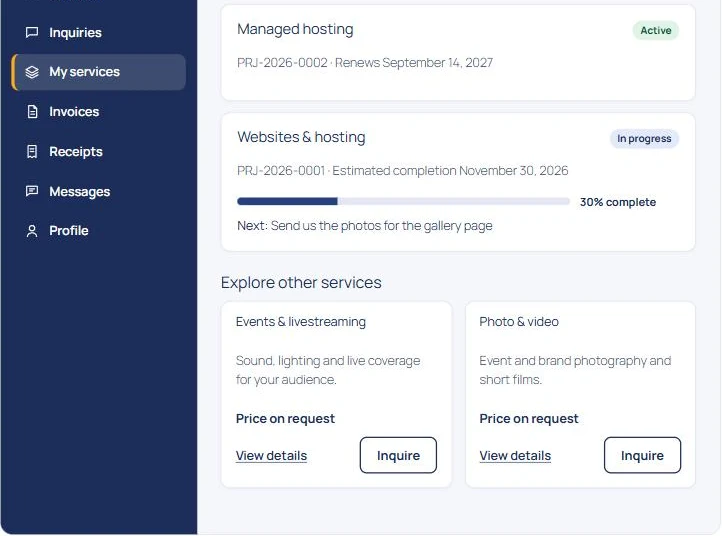Click the Invoices document icon

[x=32, y=111]
